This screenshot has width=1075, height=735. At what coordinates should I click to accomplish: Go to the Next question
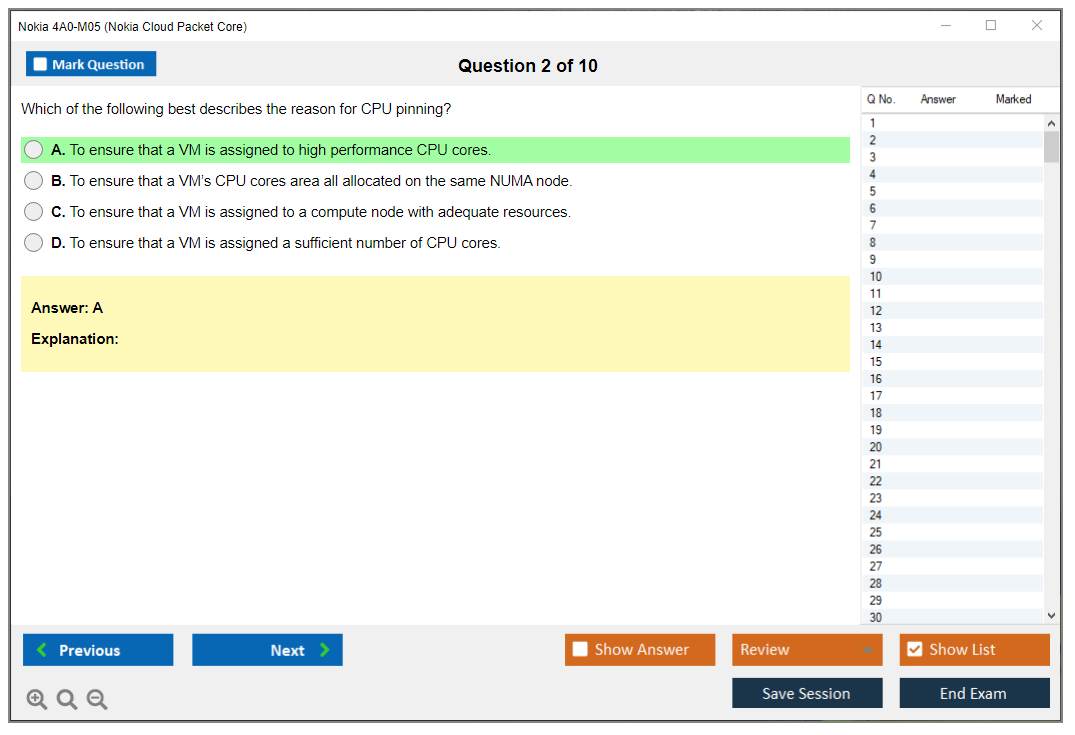click(267, 650)
